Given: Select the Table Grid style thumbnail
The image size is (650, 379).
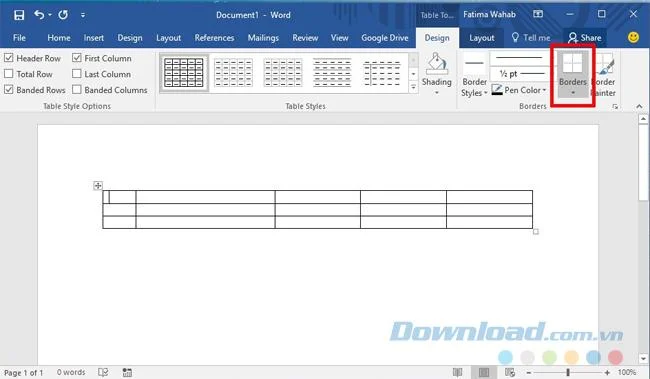Looking at the screenshot, I should (x=184, y=73).
